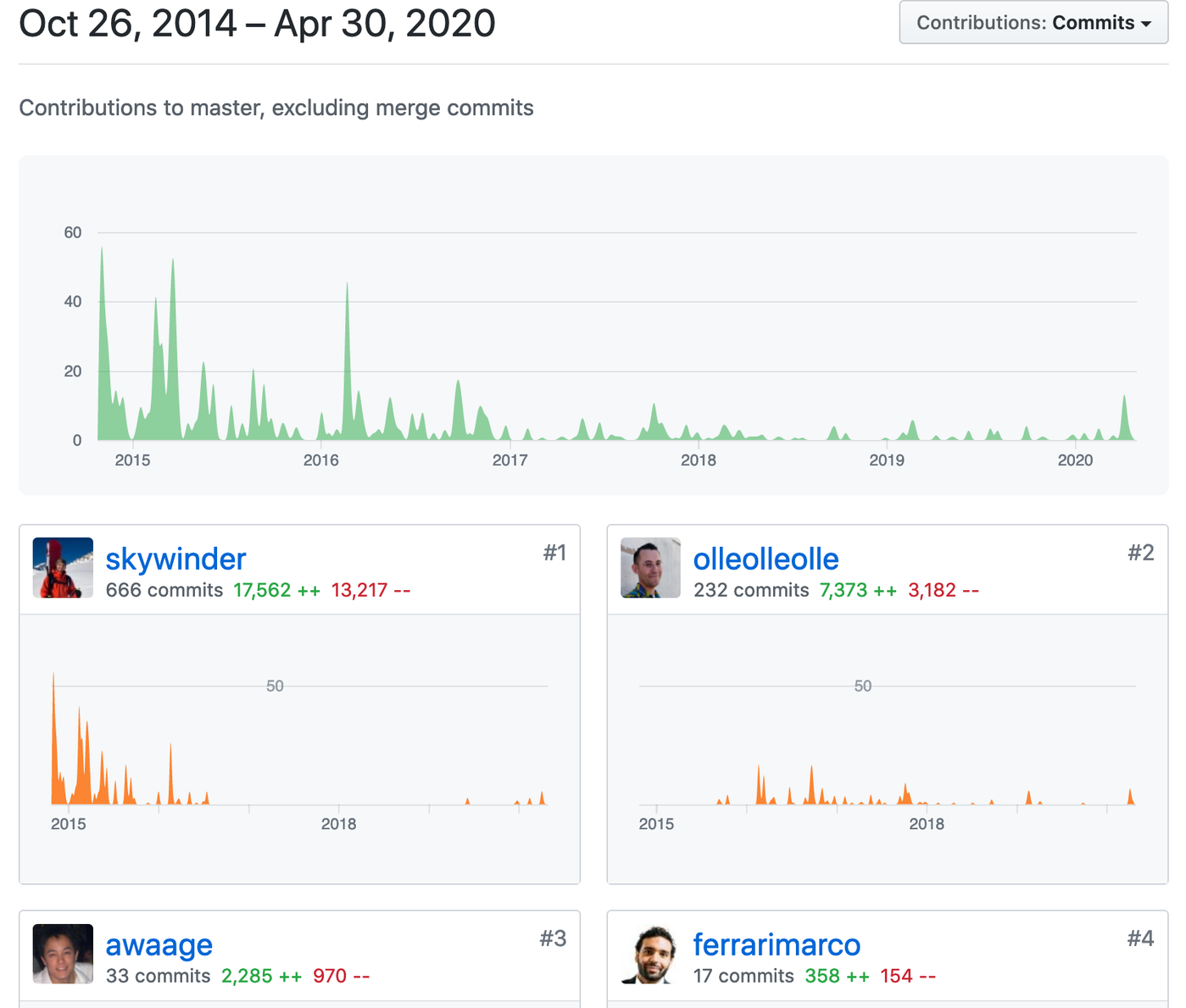This screenshot has width=1186, height=1008.
Task: Click ferrarimarco's avatar picture
Action: pos(650,954)
